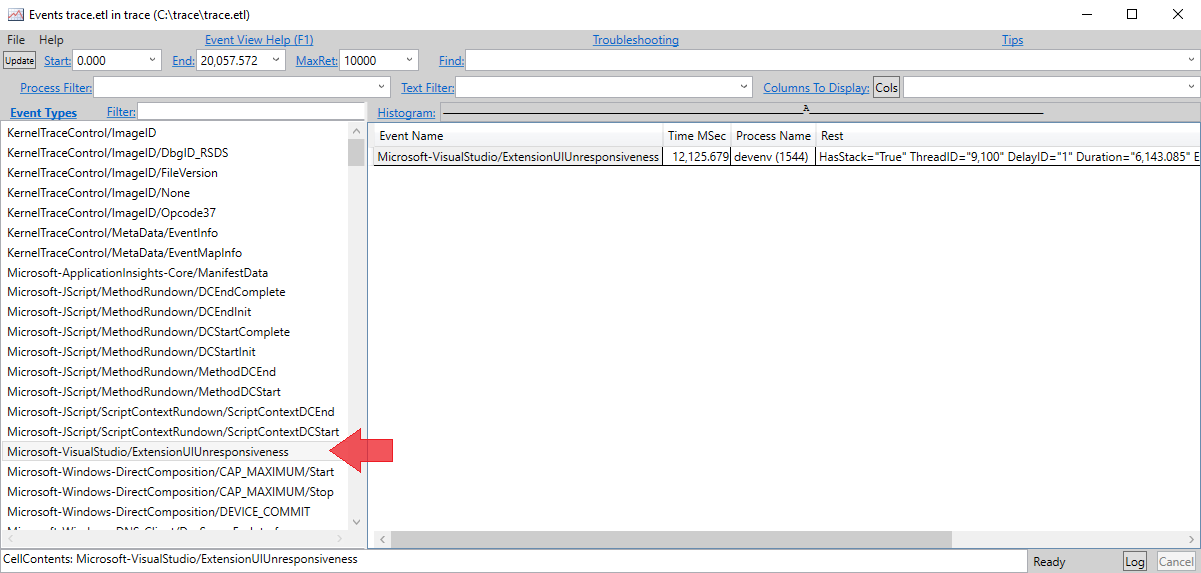Expand the Find box dropdown arrow
Viewport: 1201px width, 573px height.
1192,60
